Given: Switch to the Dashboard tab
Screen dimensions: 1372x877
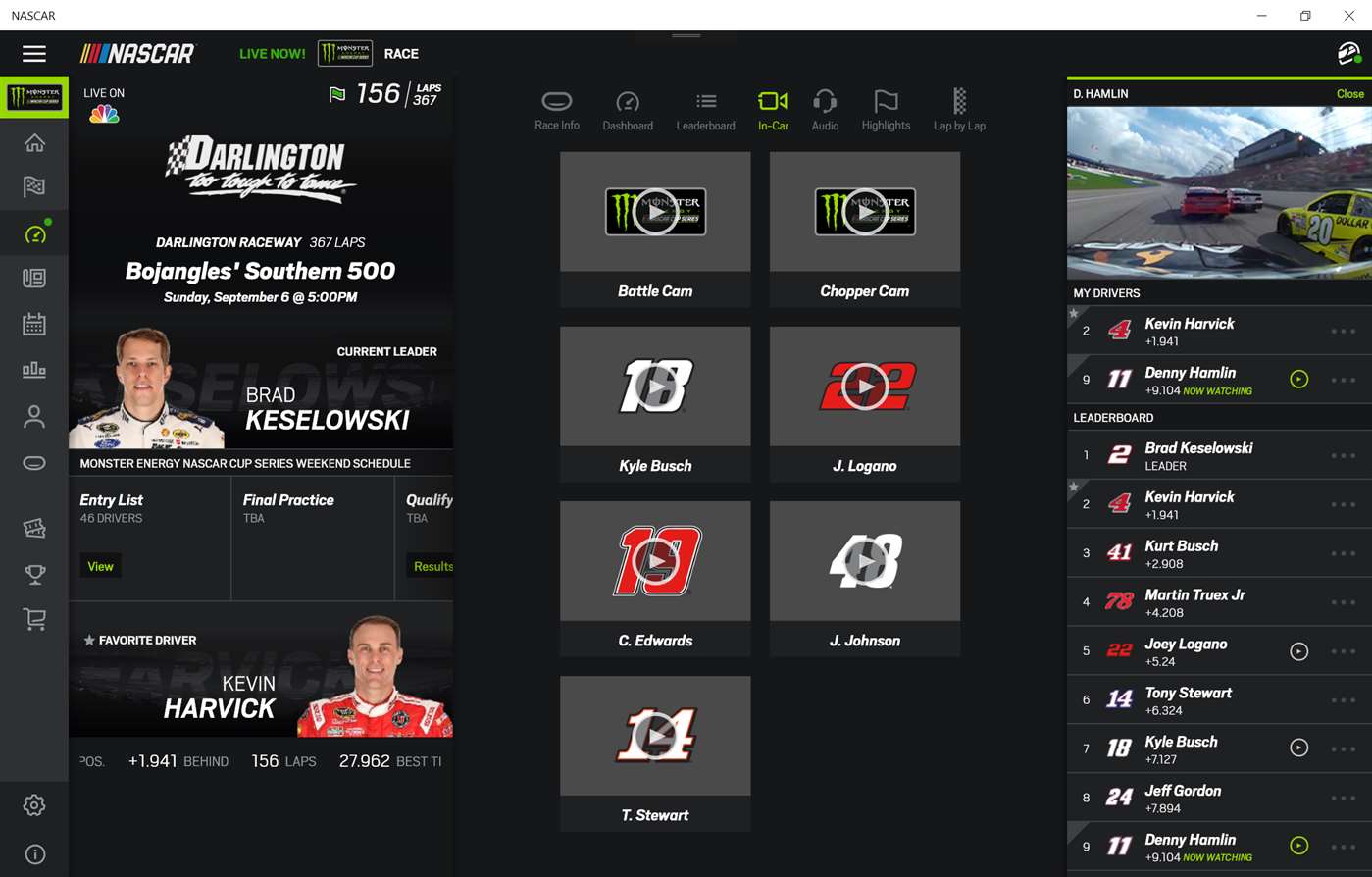Looking at the screenshot, I should click(628, 110).
